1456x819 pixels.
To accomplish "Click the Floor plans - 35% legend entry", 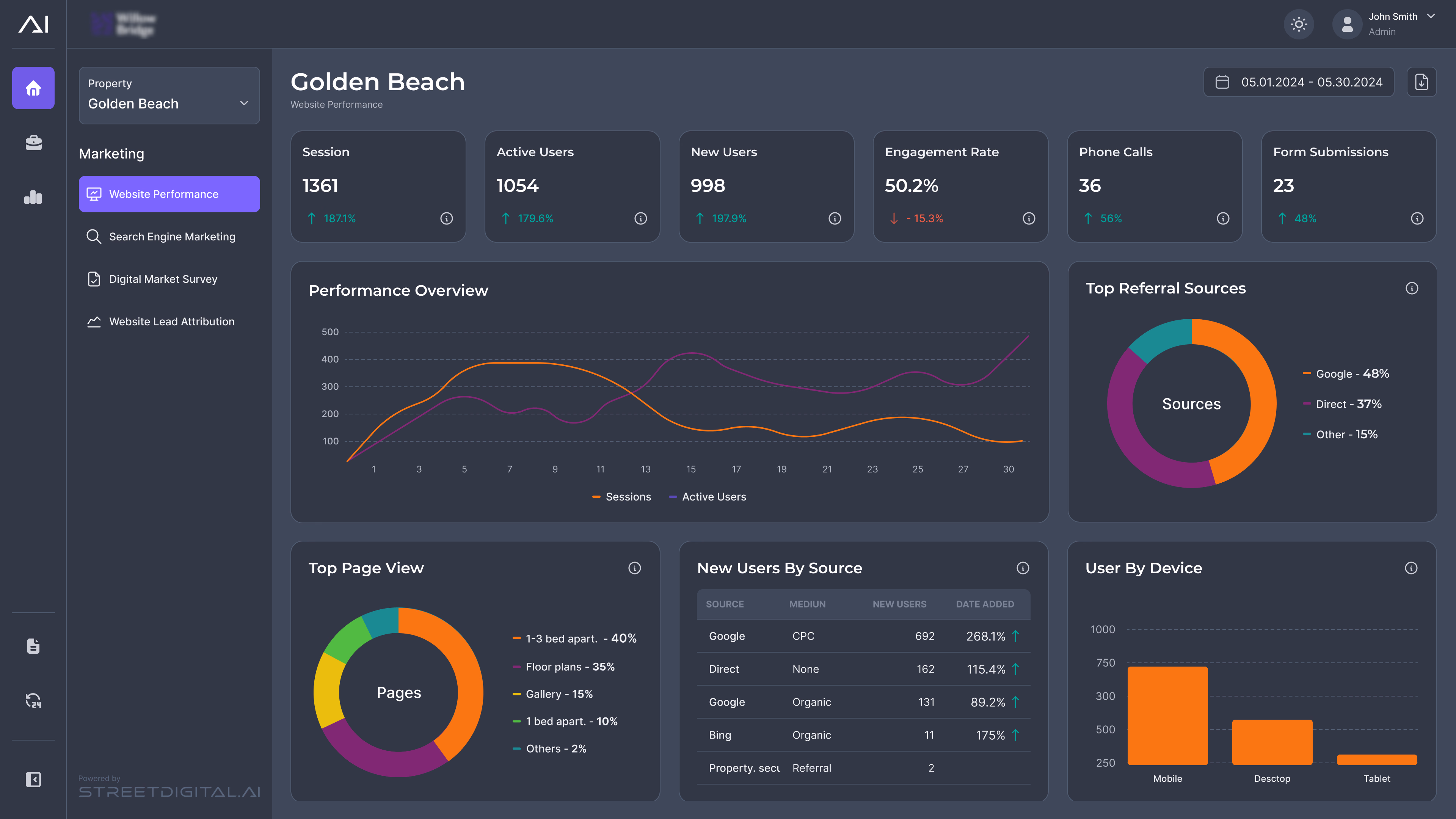I will click(x=563, y=667).
